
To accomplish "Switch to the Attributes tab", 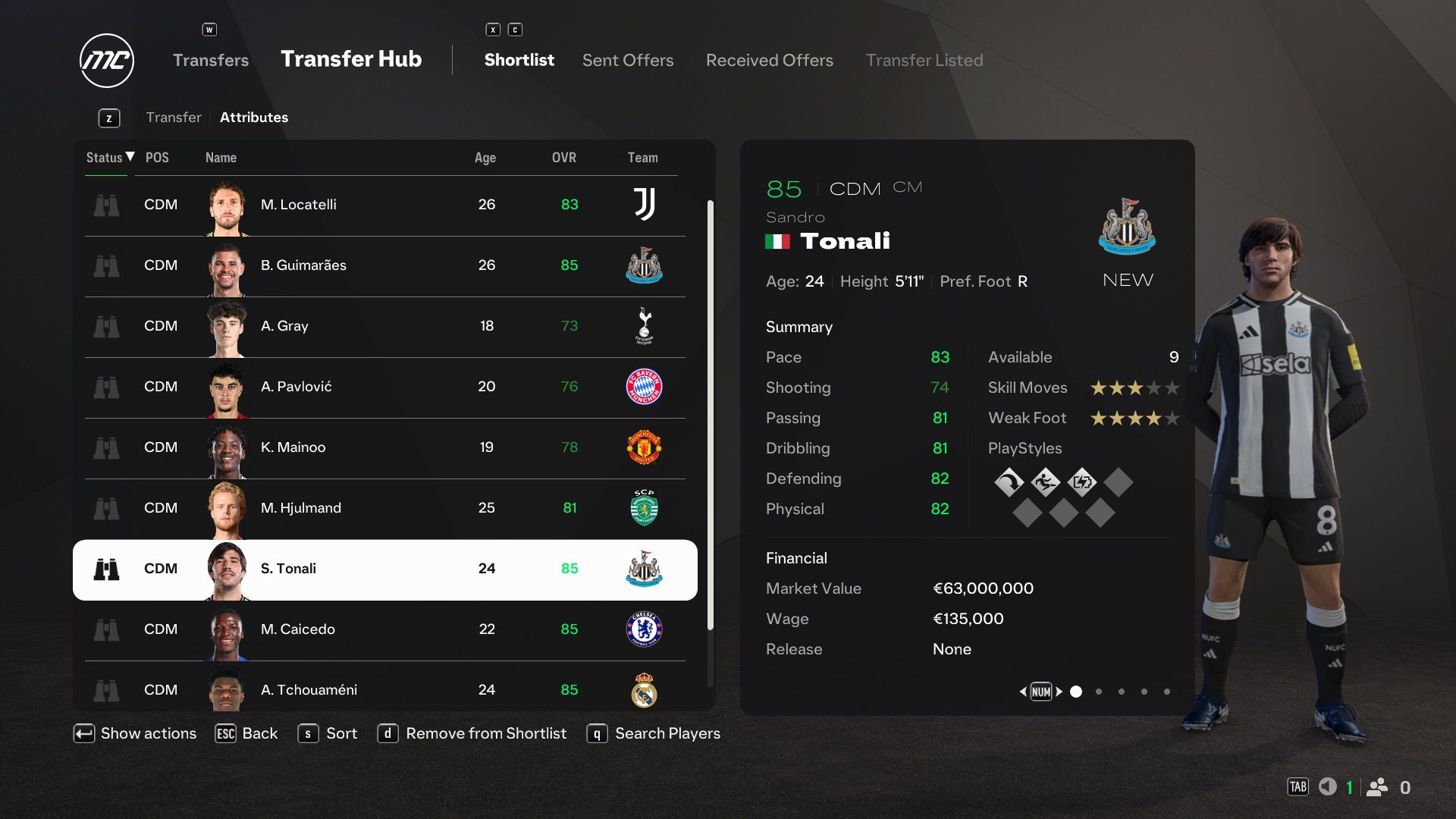I will click(254, 117).
